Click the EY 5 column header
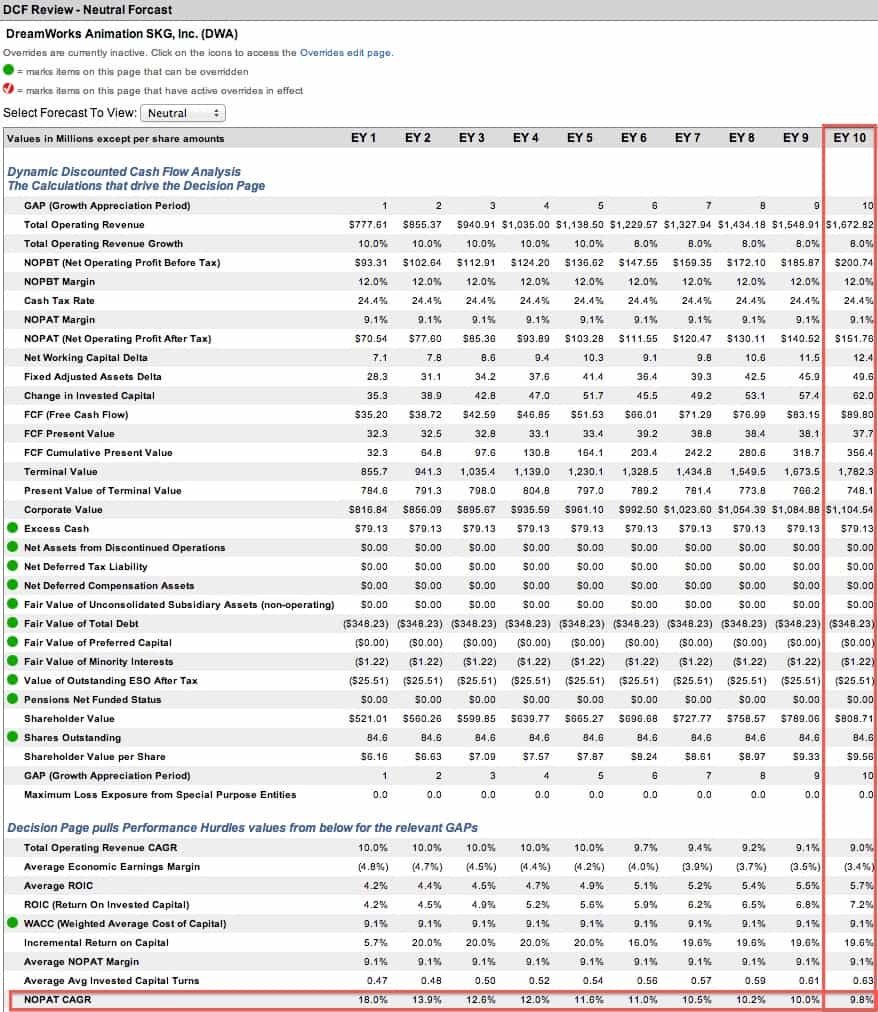 click(579, 138)
